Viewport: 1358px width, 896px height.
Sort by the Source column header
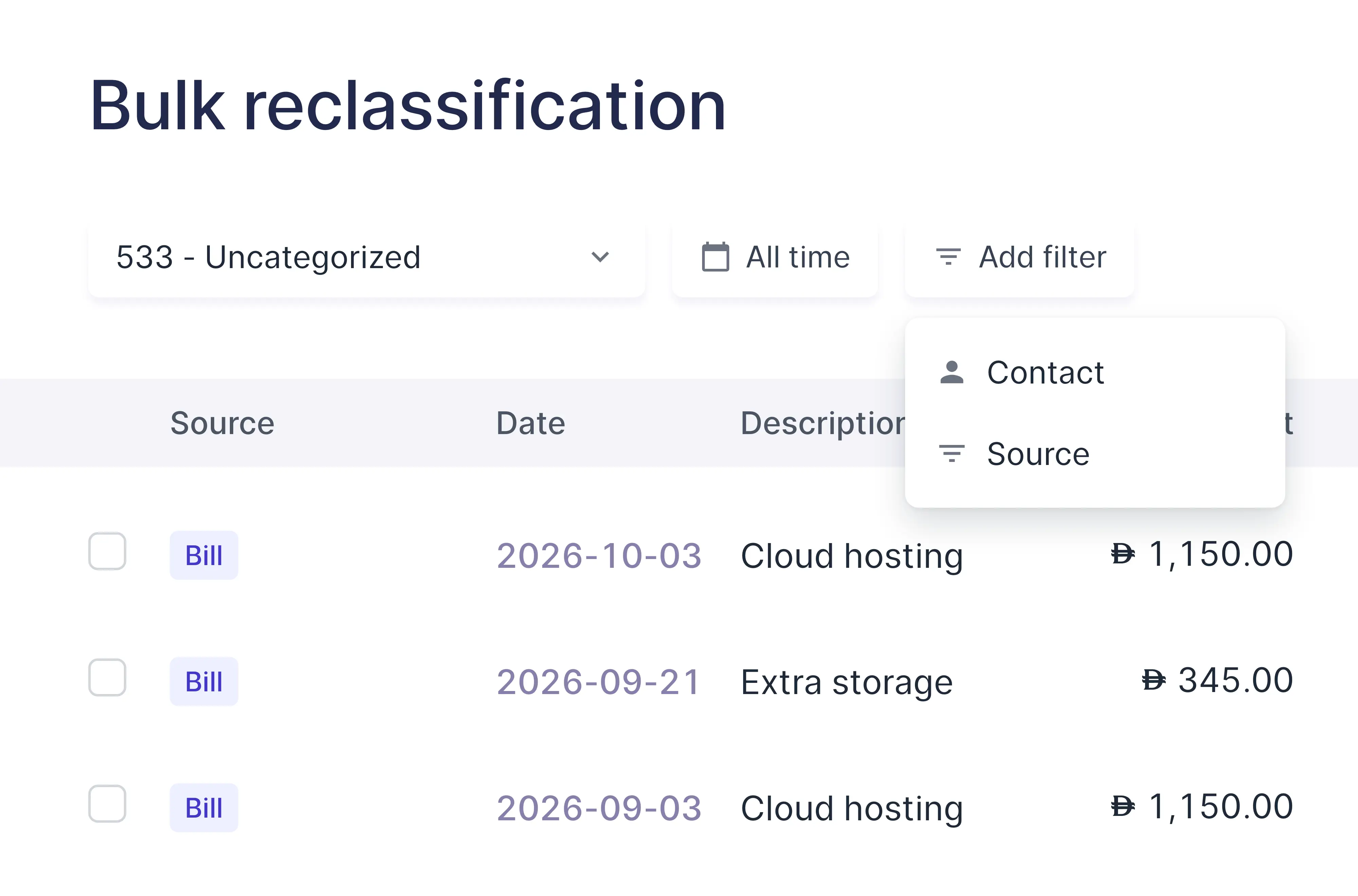222,424
